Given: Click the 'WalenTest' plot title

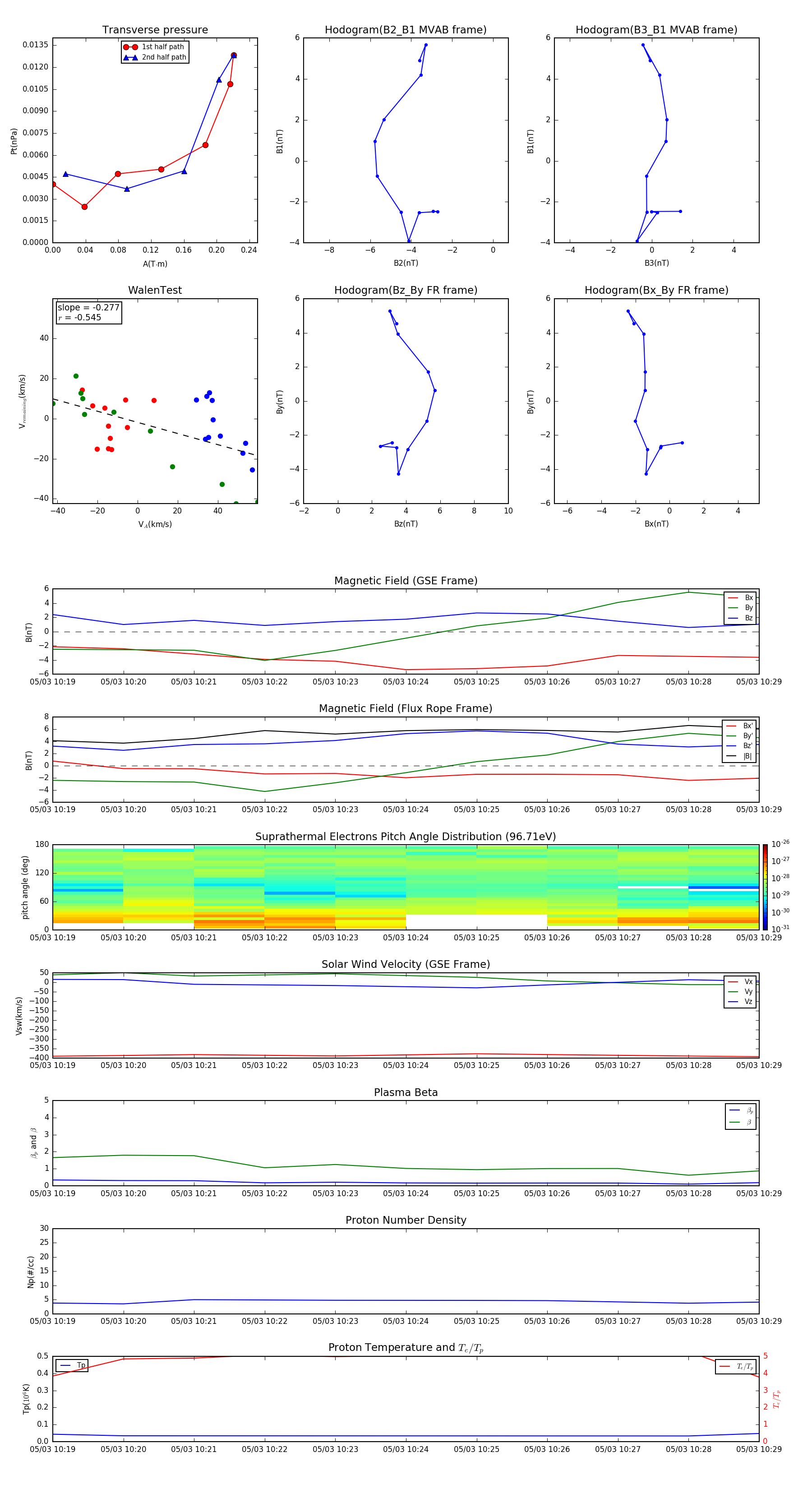Looking at the screenshot, I should [x=155, y=290].
